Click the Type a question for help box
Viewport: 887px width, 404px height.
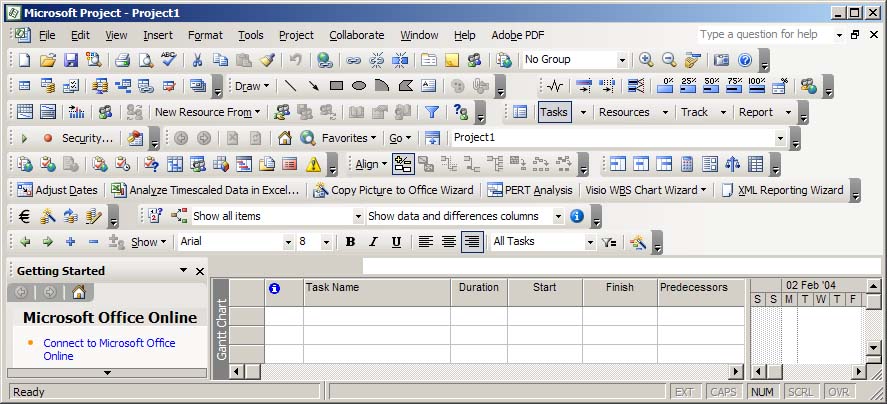pyautogui.click(x=765, y=35)
